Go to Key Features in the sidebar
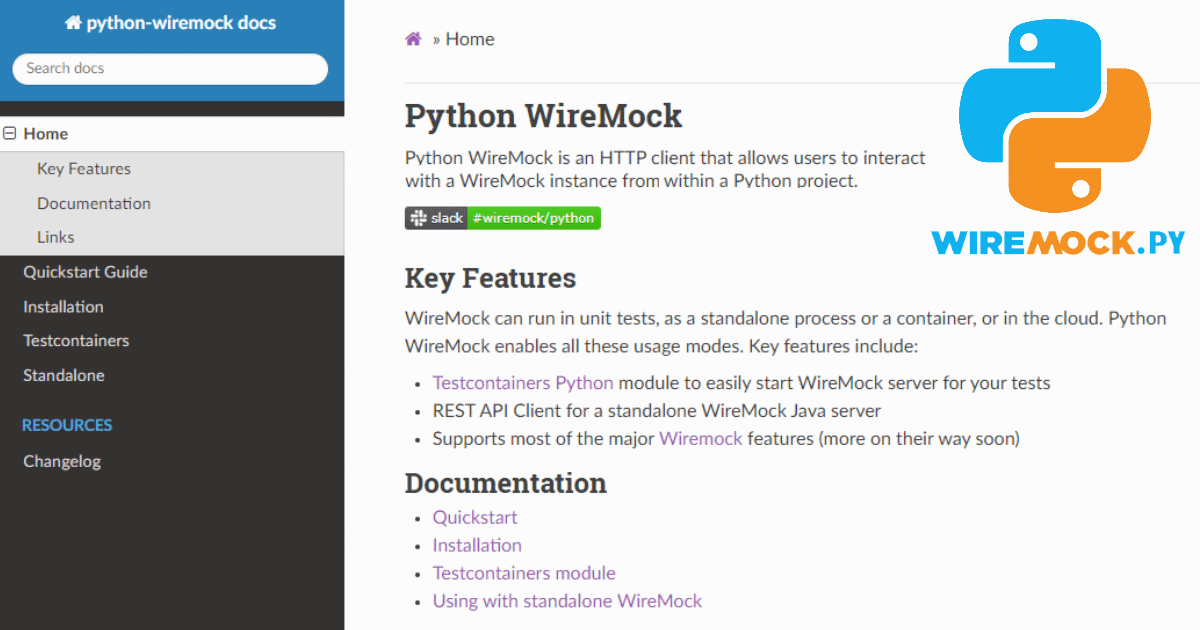 coord(84,169)
